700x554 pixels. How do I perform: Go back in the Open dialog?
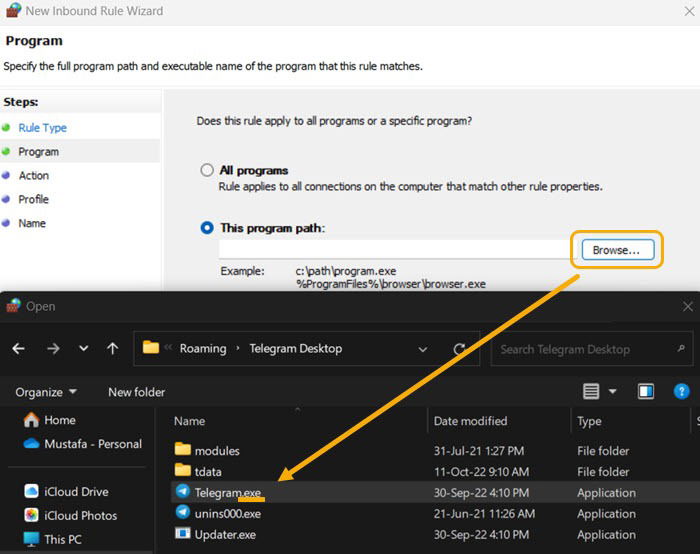(18, 349)
